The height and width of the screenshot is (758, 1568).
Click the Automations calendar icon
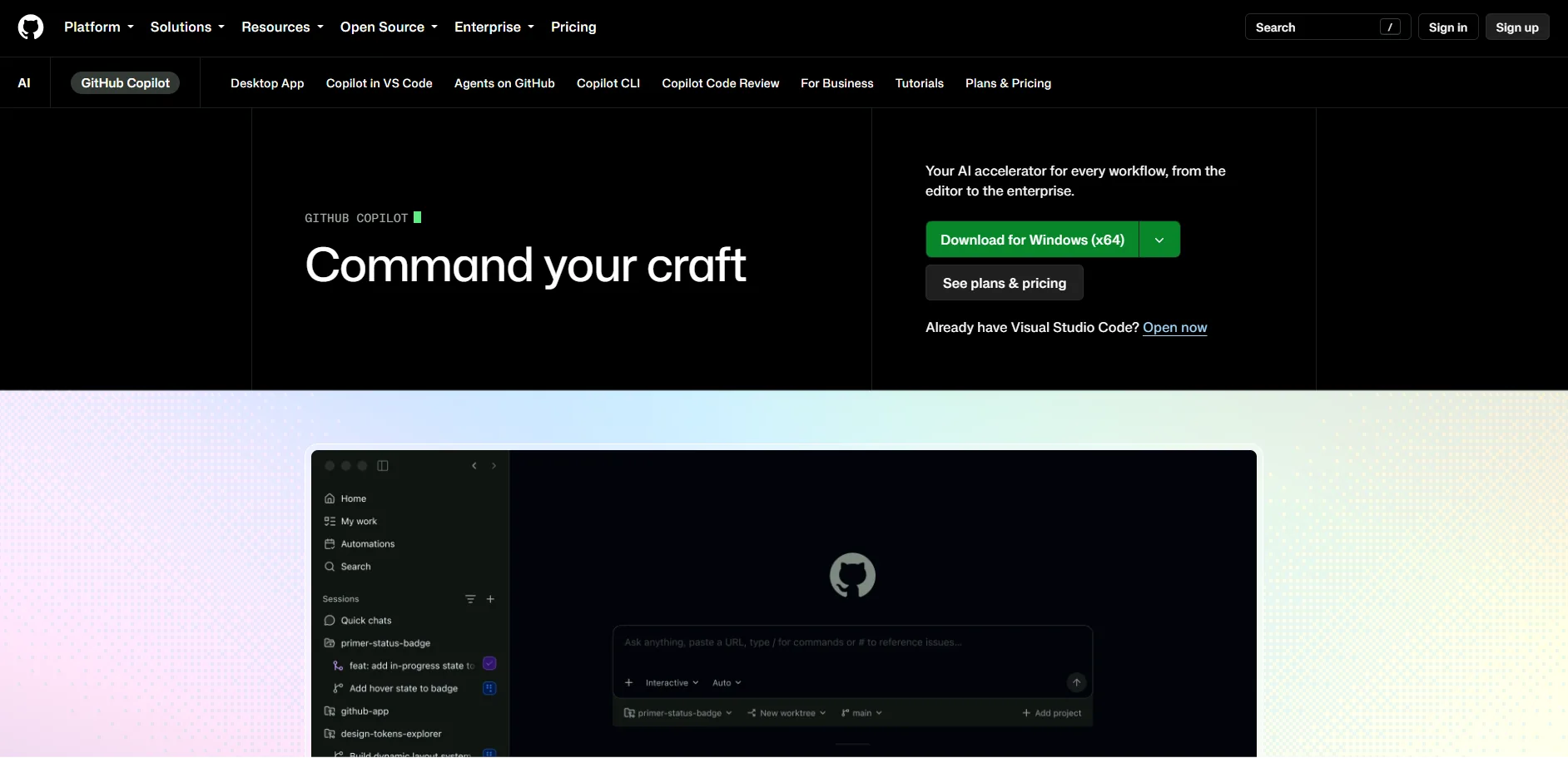tap(330, 543)
